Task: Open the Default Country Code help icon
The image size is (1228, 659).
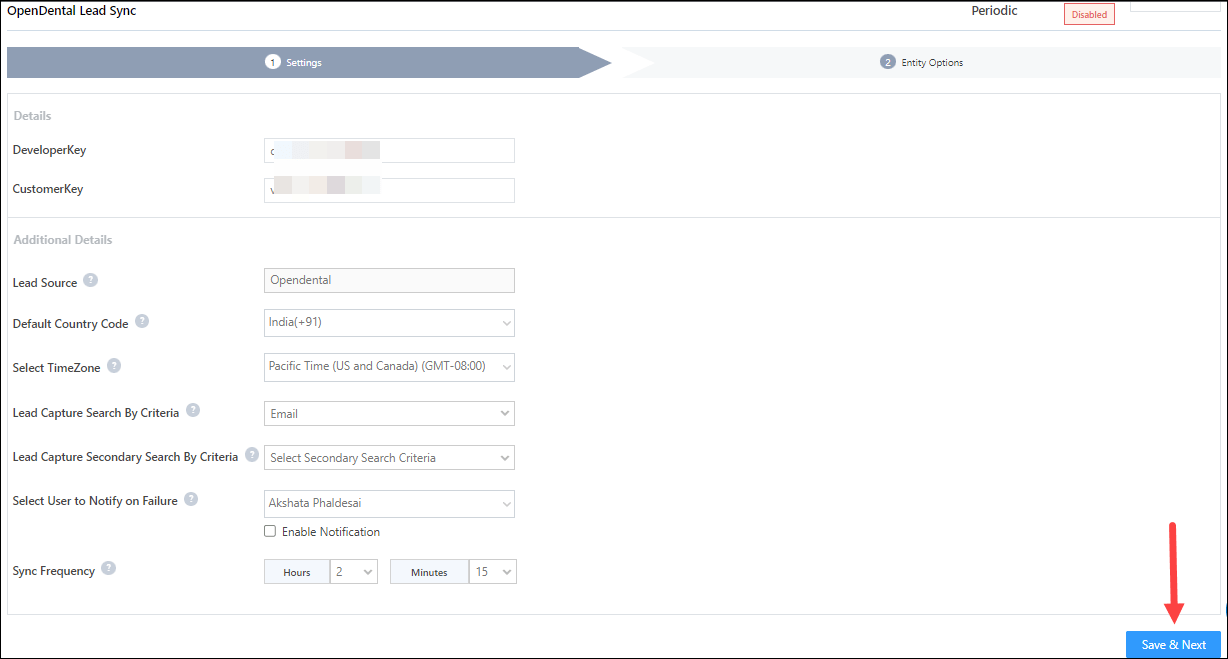Action: 142,321
